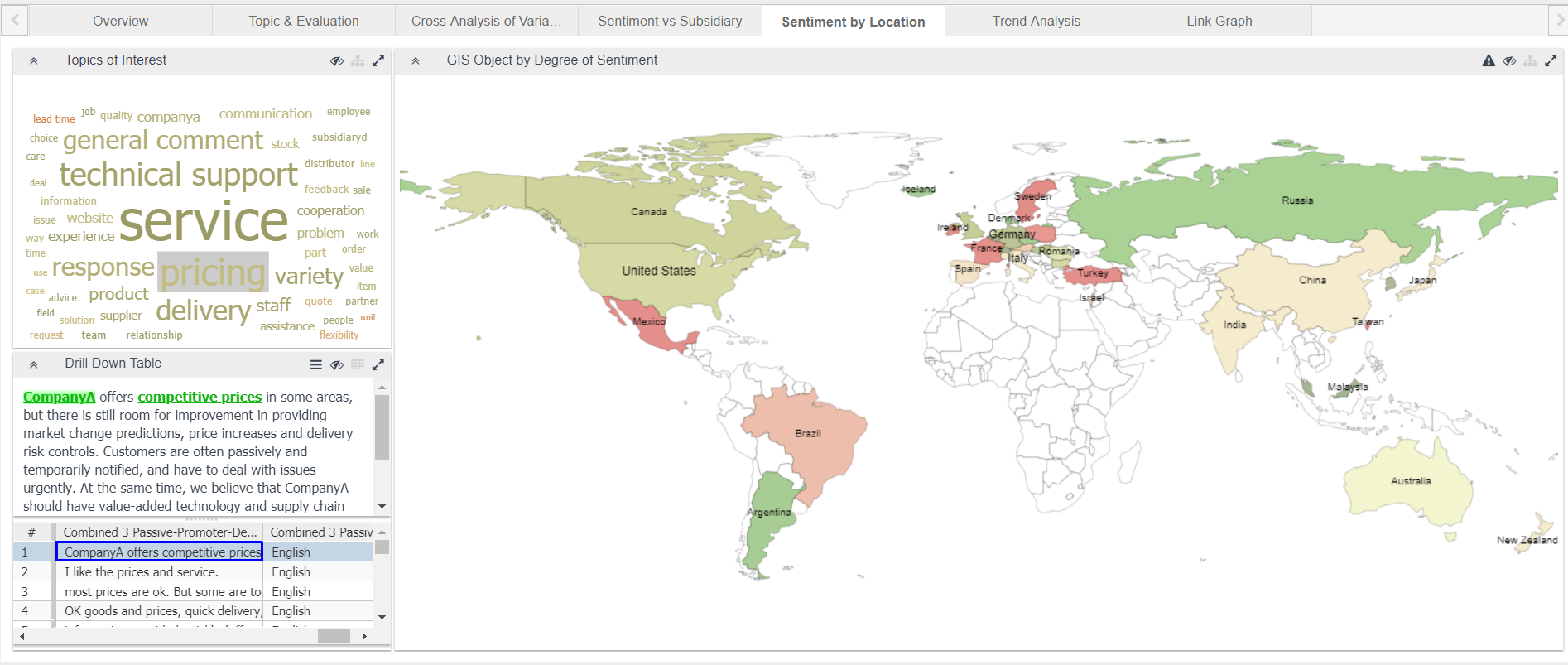The image size is (1568, 665).
Task: Select row 'CompanyA offers competitive prices'
Action: [x=160, y=552]
